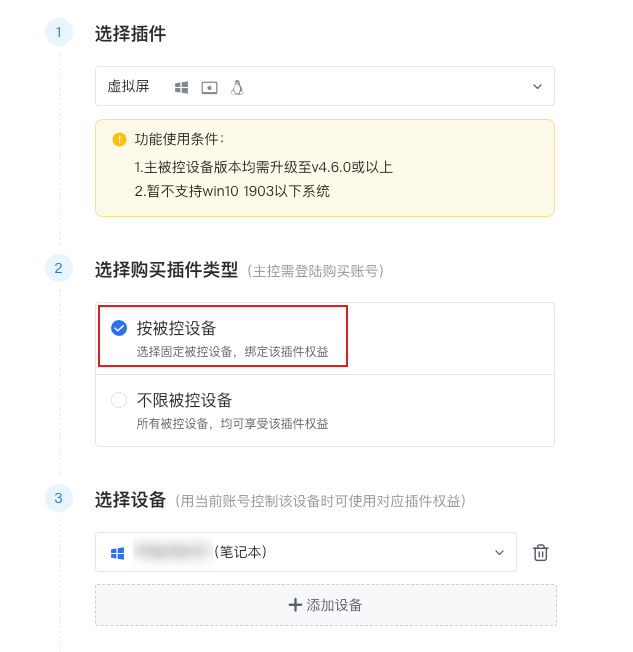This screenshot has height=652, width=633.
Task: Click the 选择购买插件类型 heading
Action: [x=166, y=270]
